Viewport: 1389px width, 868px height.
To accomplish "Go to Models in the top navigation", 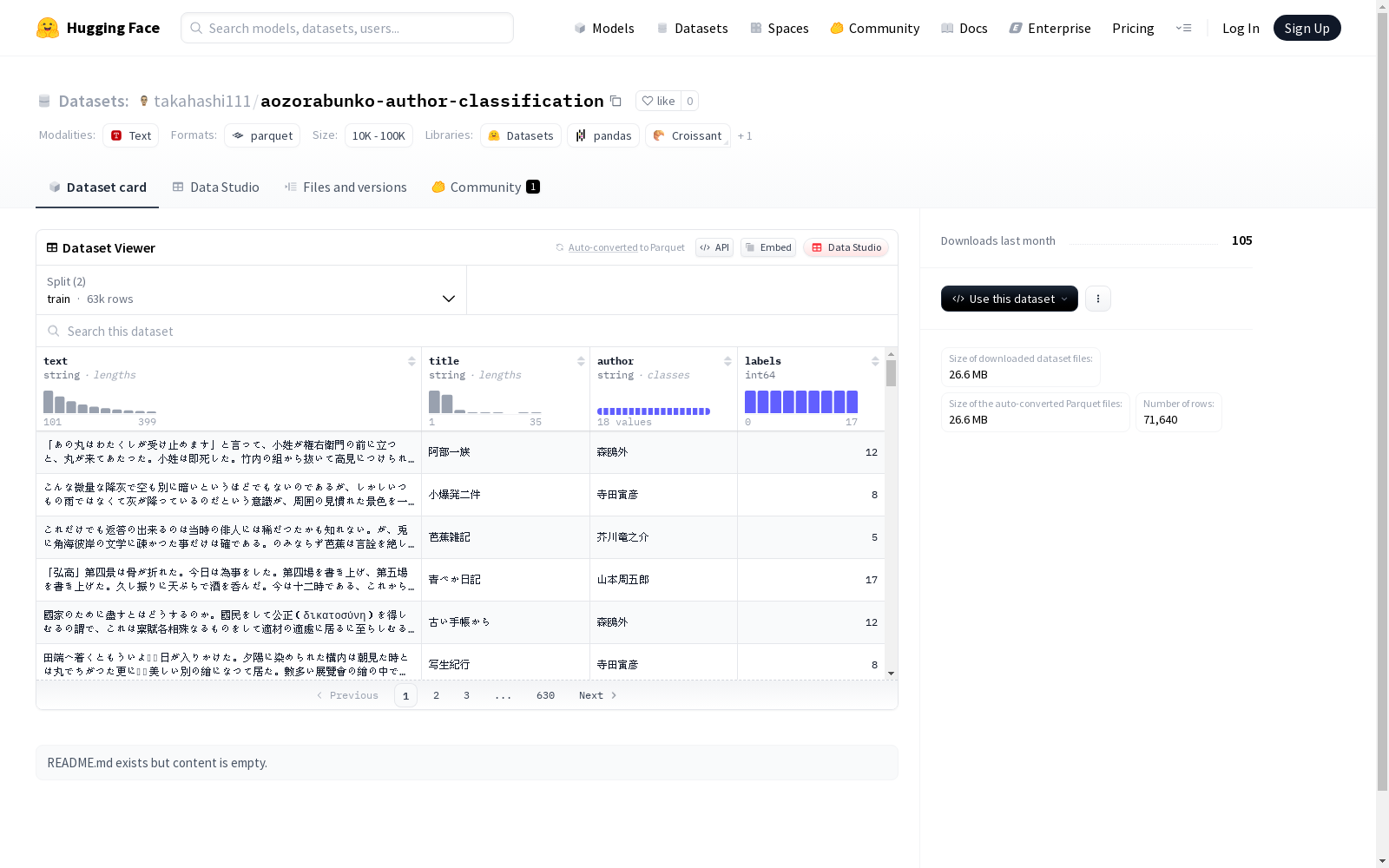I will [x=604, y=28].
